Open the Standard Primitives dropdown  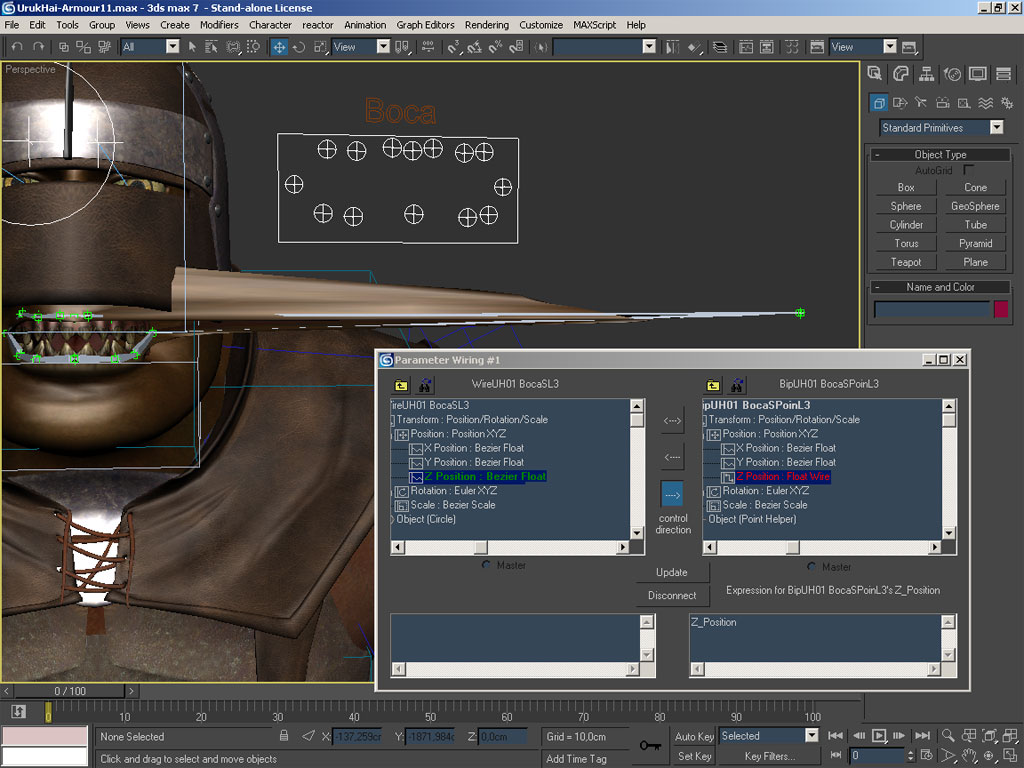[996, 128]
